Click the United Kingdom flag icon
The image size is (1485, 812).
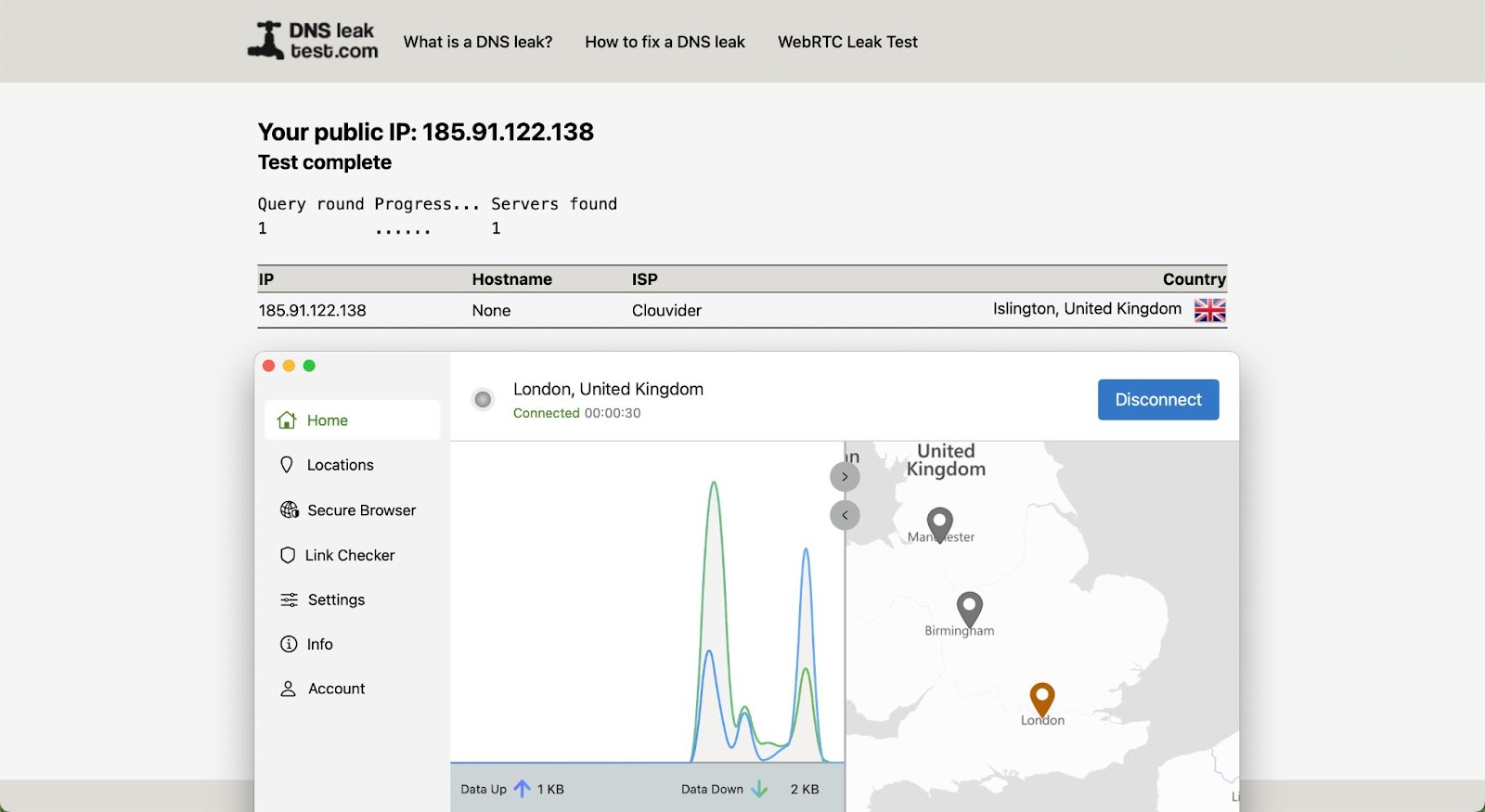coord(1210,310)
